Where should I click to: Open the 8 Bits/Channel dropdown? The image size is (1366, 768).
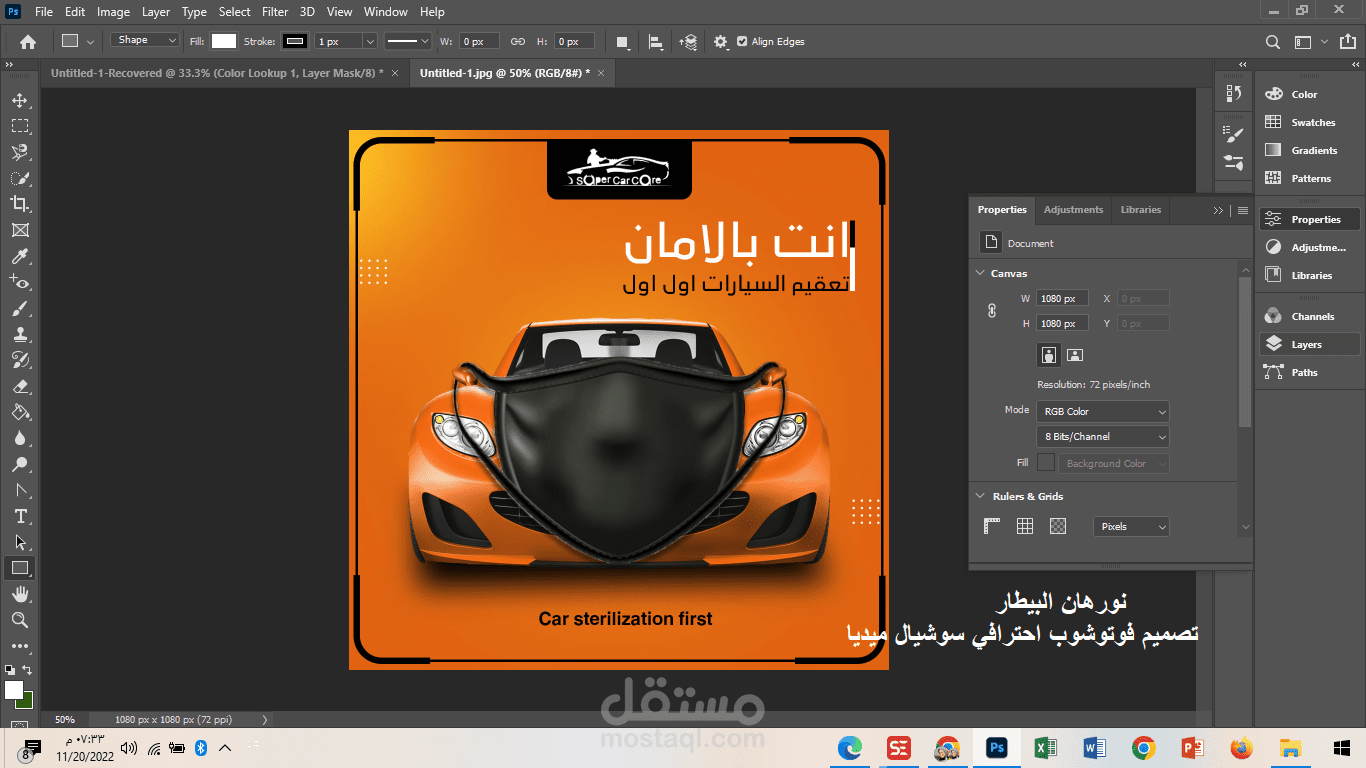pyautogui.click(x=1103, y=436)
